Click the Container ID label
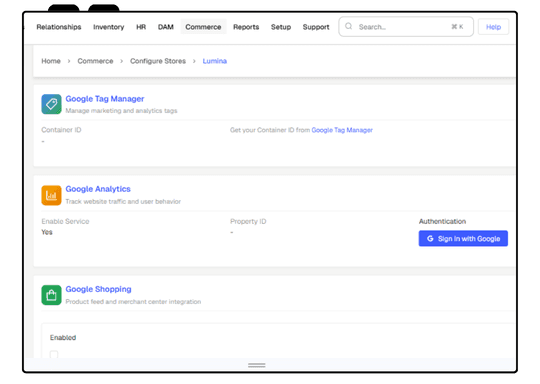Viewport: 540px width, 384px height. pos(61,130)
